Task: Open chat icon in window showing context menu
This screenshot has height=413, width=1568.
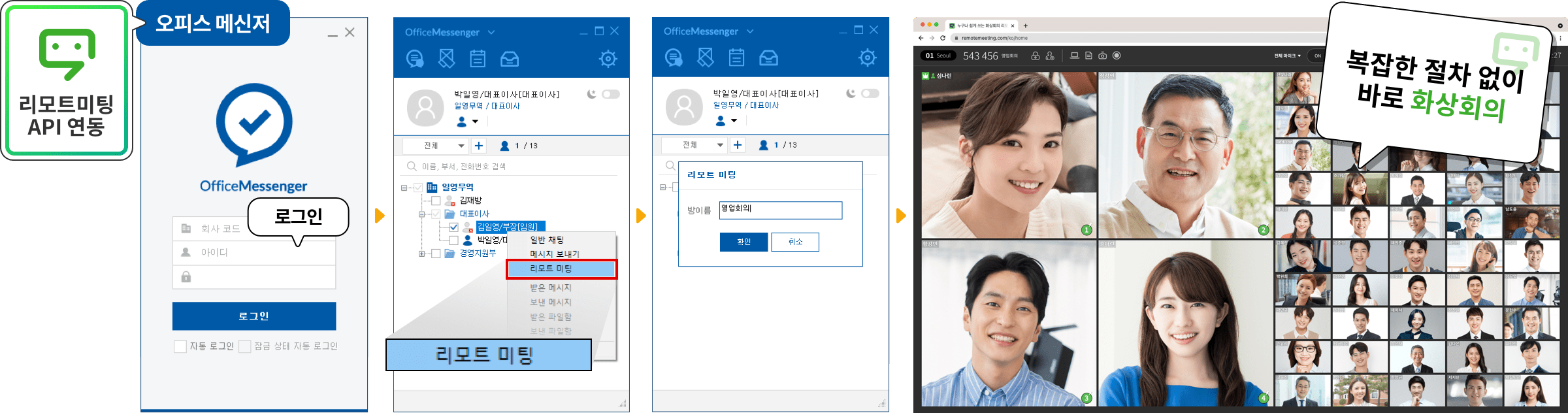Action: point(415,59)
